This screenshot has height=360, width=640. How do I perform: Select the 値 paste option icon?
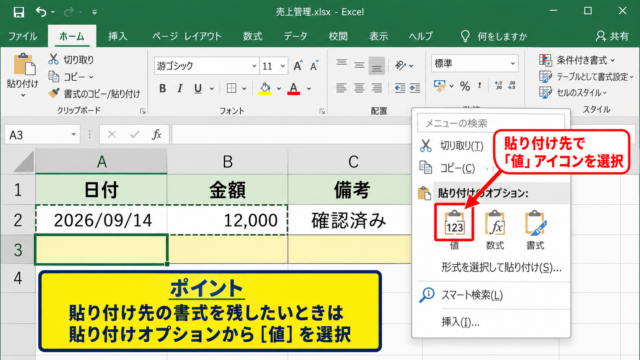point(454,223)
